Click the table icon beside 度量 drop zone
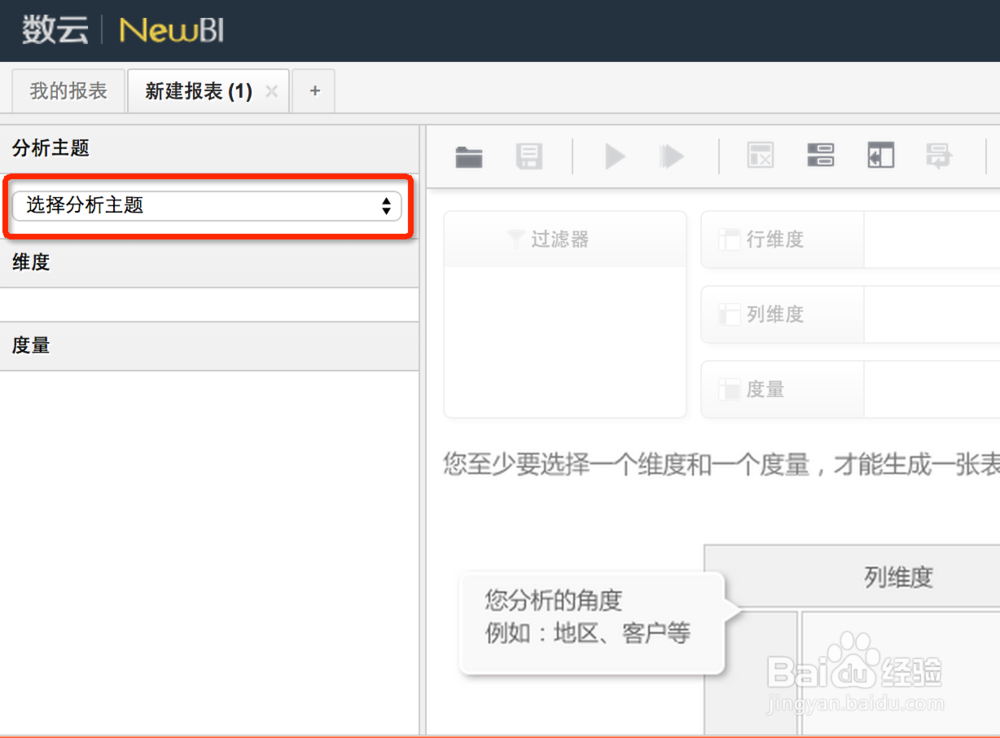 pyautogui.click(x=729, y=388)
